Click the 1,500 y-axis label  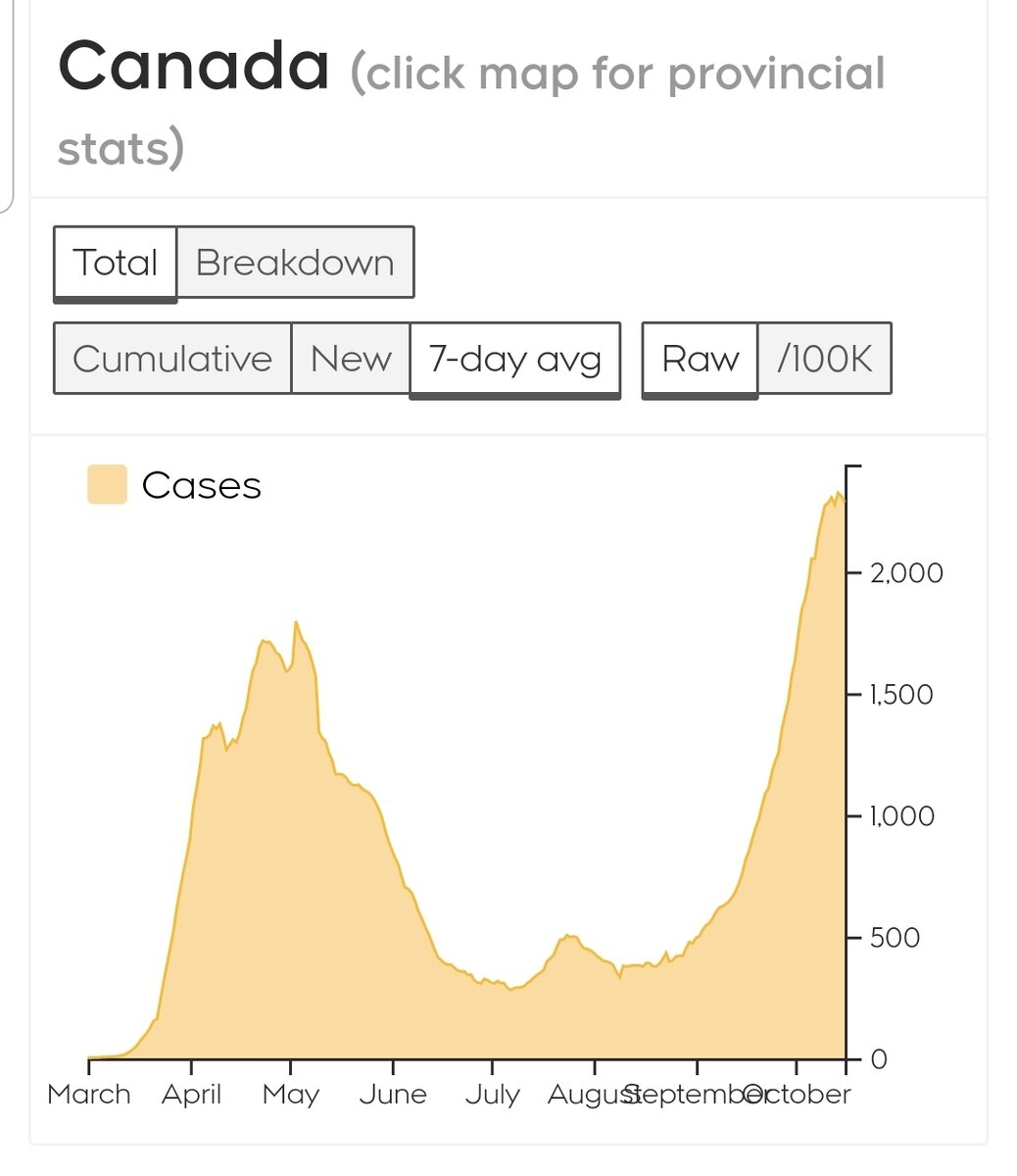(901, 695)
